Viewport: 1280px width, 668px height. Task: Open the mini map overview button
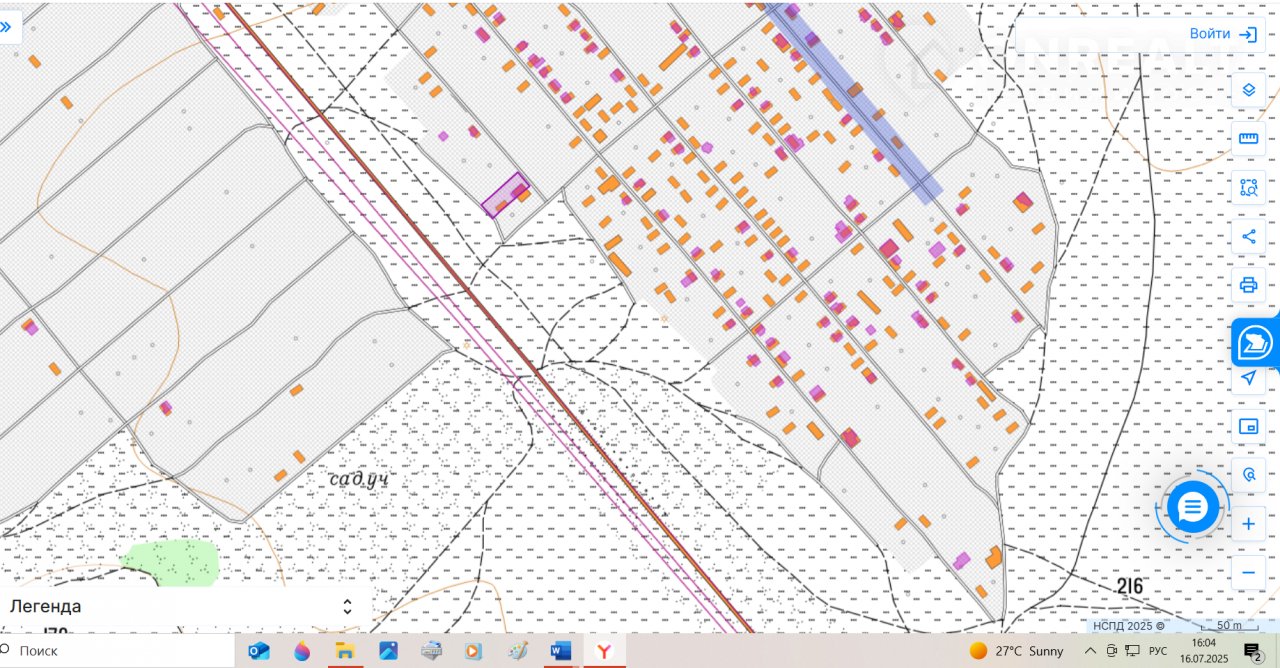(1248, 427)
